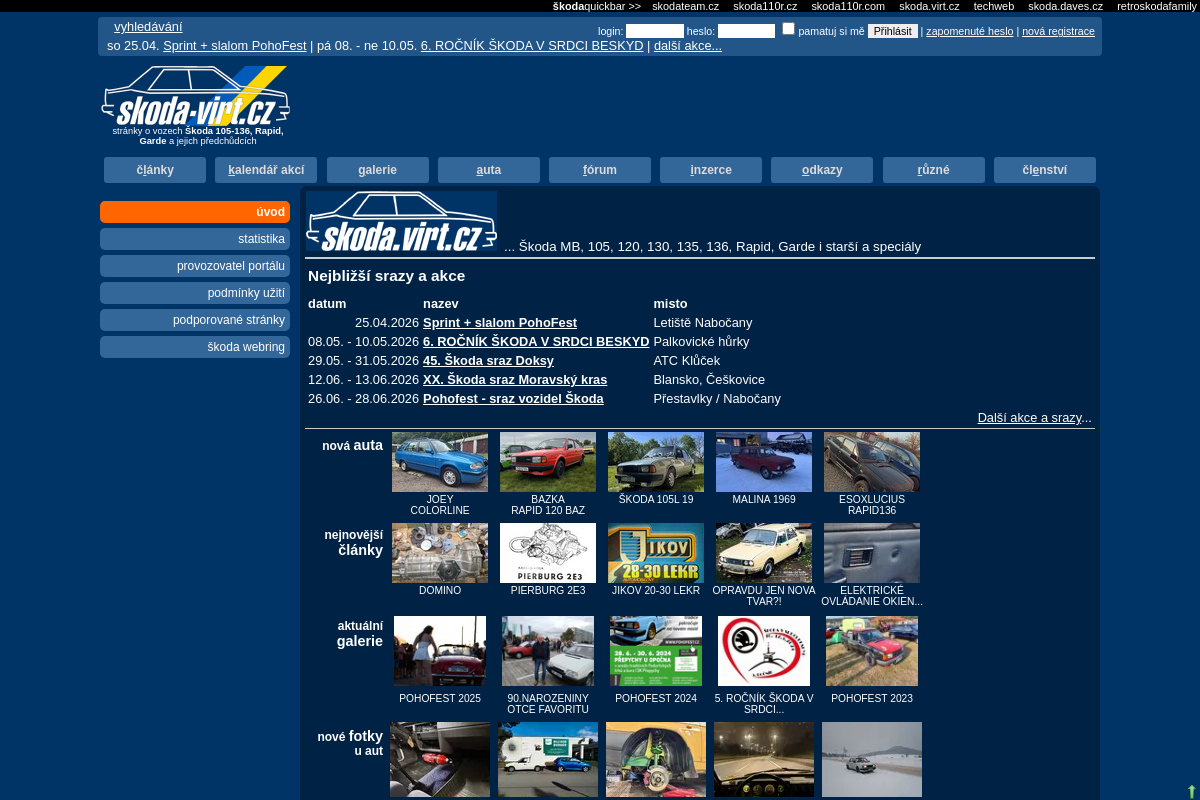Select statistika in the left sidebar
This screenshot has width=1200, height=800.
point(195,239)
